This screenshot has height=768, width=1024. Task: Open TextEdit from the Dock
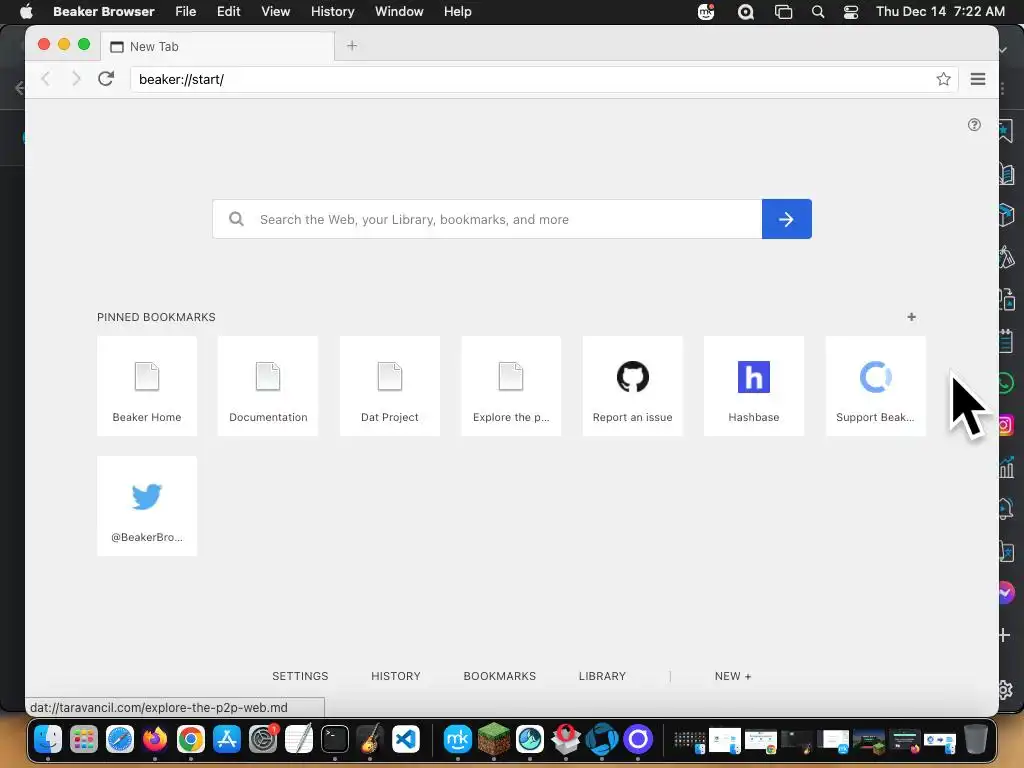pyautogui.click(x=299, y=739)
